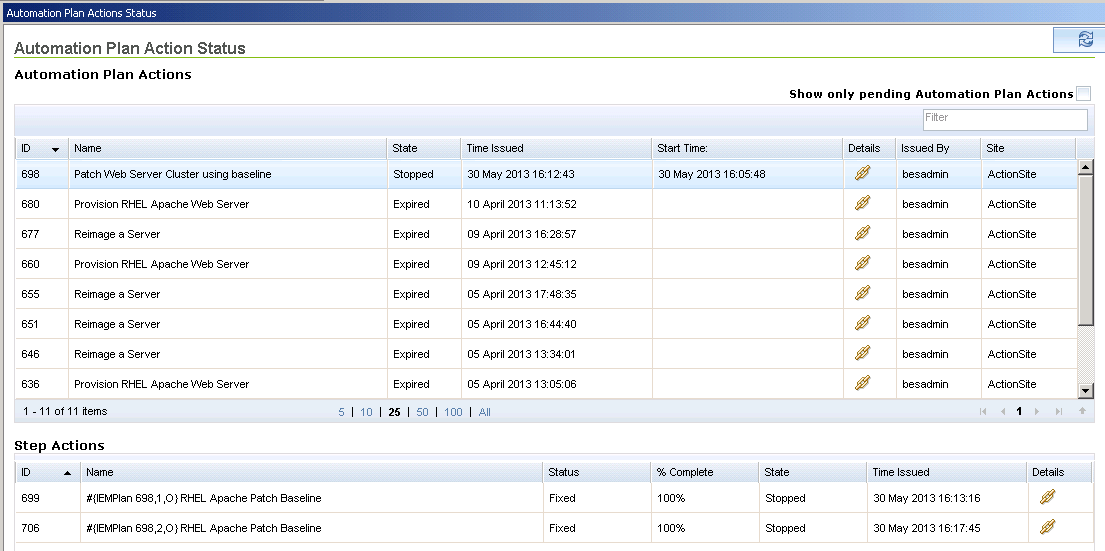The image size is (1105, 551).
Task: Click Fixed status of step 699
Action: 562,498
